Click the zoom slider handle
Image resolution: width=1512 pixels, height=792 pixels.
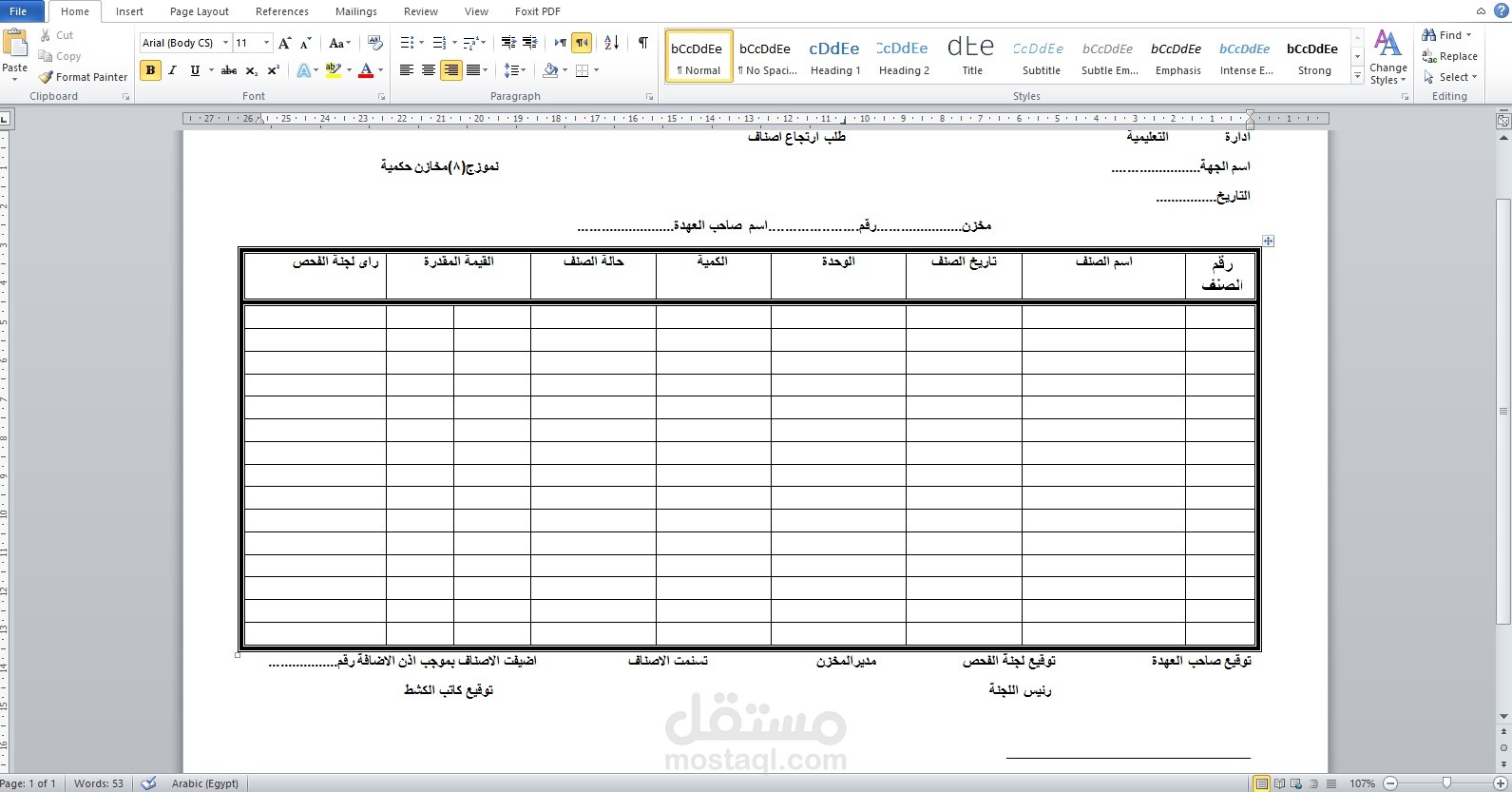click(x=1446, y=783)
